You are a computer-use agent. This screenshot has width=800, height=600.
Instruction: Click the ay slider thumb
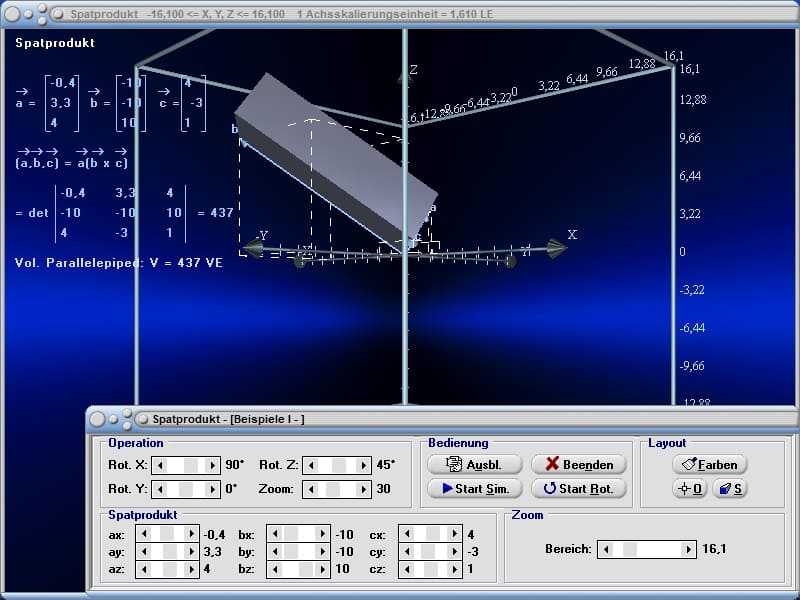170,552
